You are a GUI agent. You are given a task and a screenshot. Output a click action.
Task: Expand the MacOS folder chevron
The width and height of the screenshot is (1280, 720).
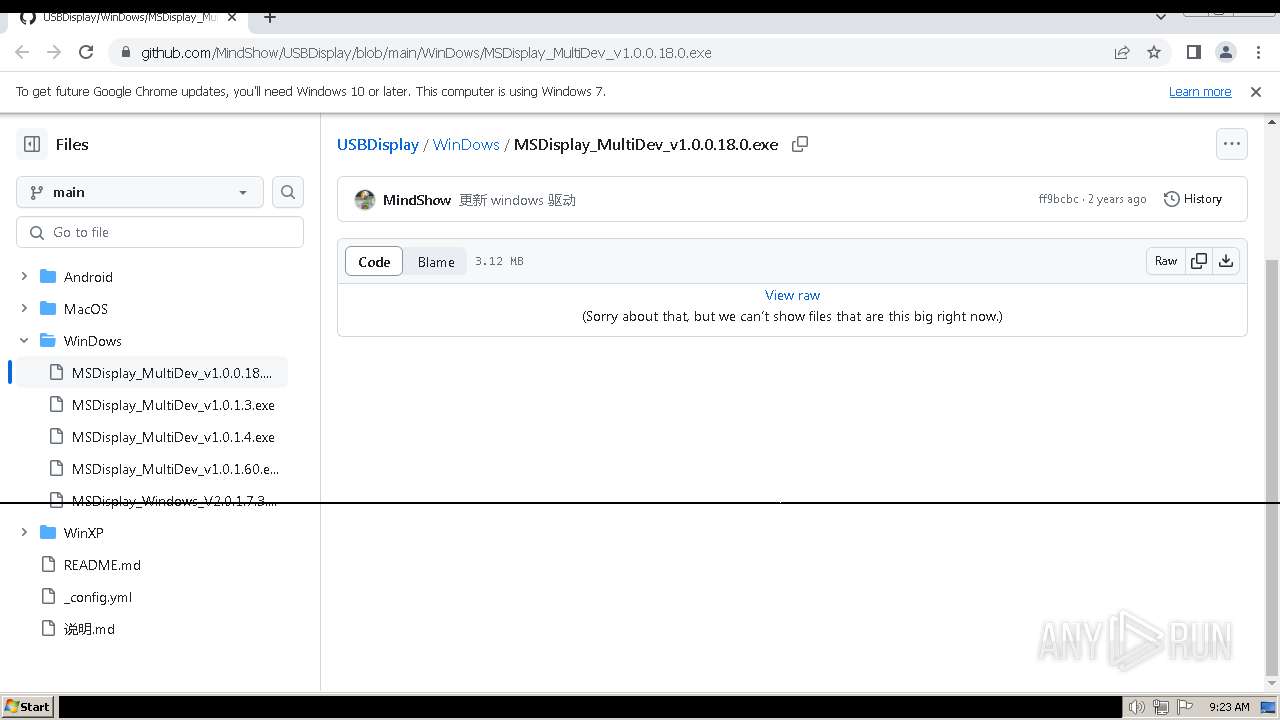point(24,308)
